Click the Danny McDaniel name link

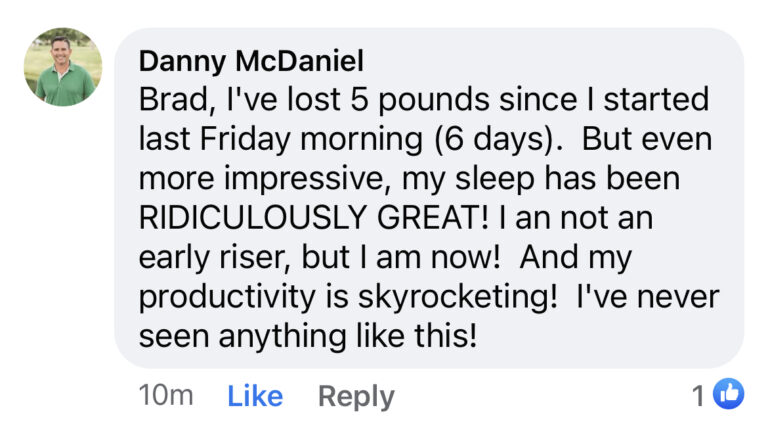click(251, 61)
